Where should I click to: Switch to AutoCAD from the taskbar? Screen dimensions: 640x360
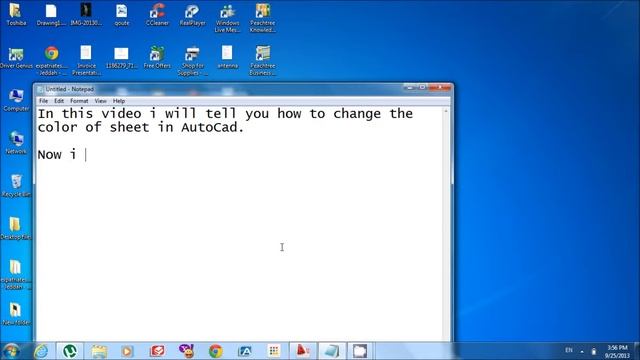[303, 351]
